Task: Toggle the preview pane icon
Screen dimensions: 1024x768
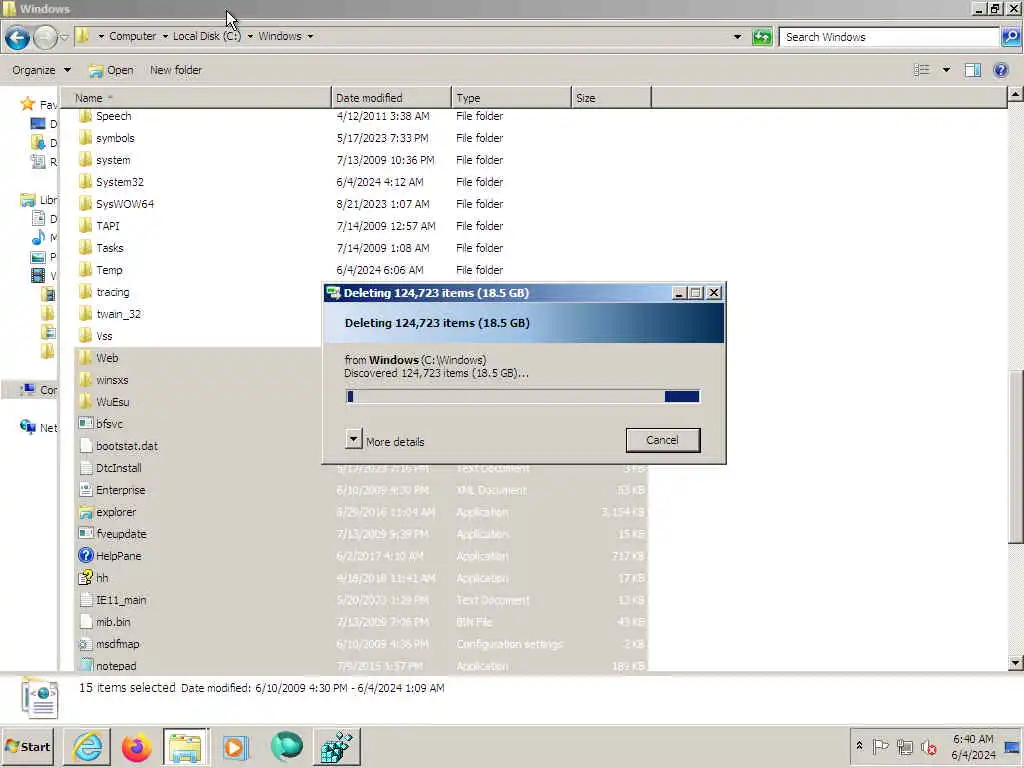Action: [972, 70]
